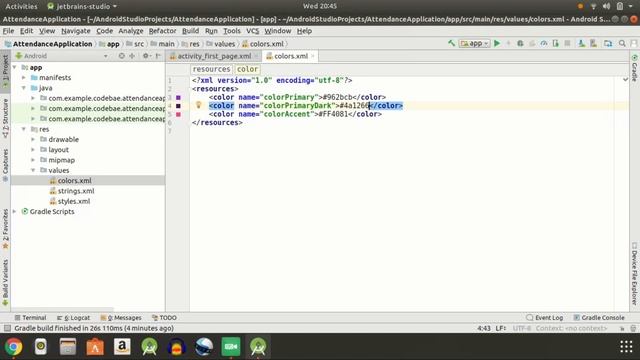This screenshot has height=360, width=640.
Task: Open the Gradle Console button
Action: 599,318
